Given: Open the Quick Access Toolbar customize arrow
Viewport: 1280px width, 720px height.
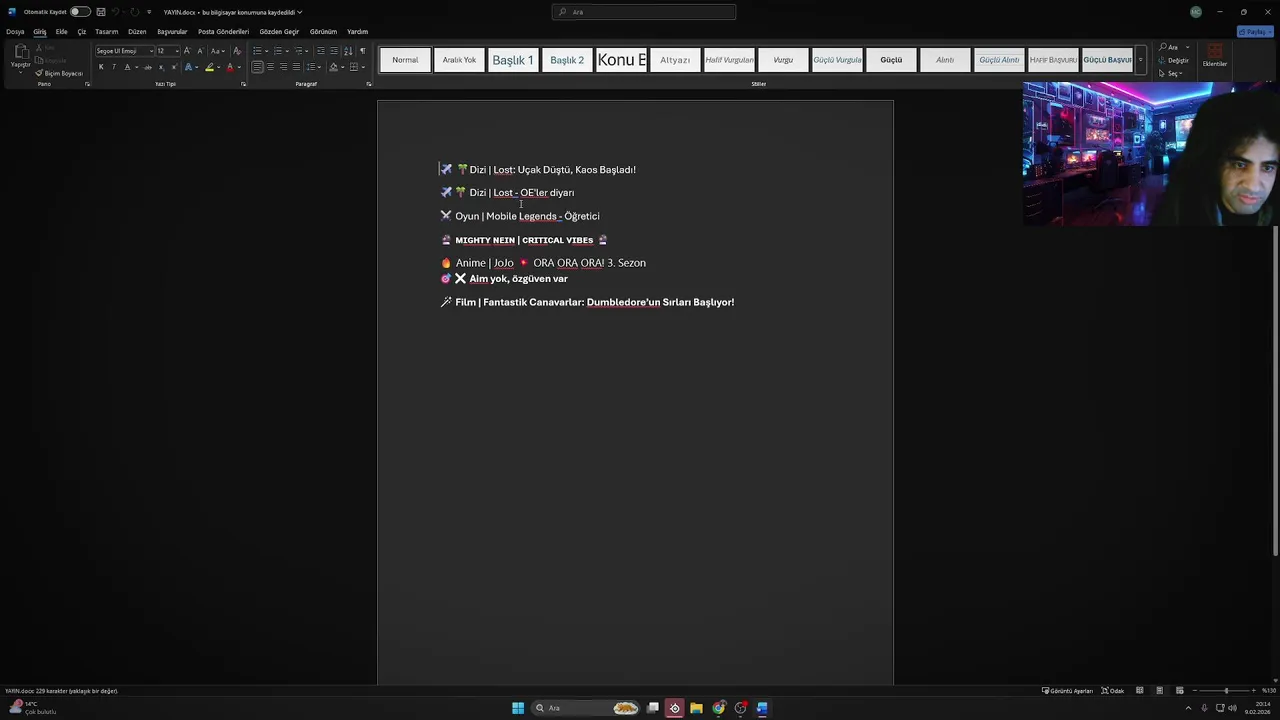Looking at the screenshot, I should 149,12.
